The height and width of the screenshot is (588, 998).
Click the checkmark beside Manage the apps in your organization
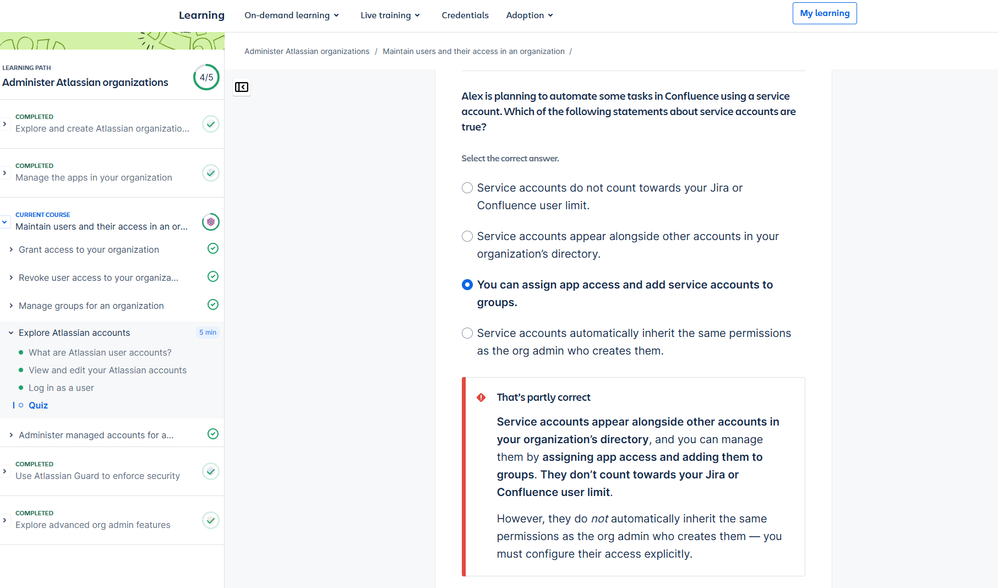coord(210,172)
